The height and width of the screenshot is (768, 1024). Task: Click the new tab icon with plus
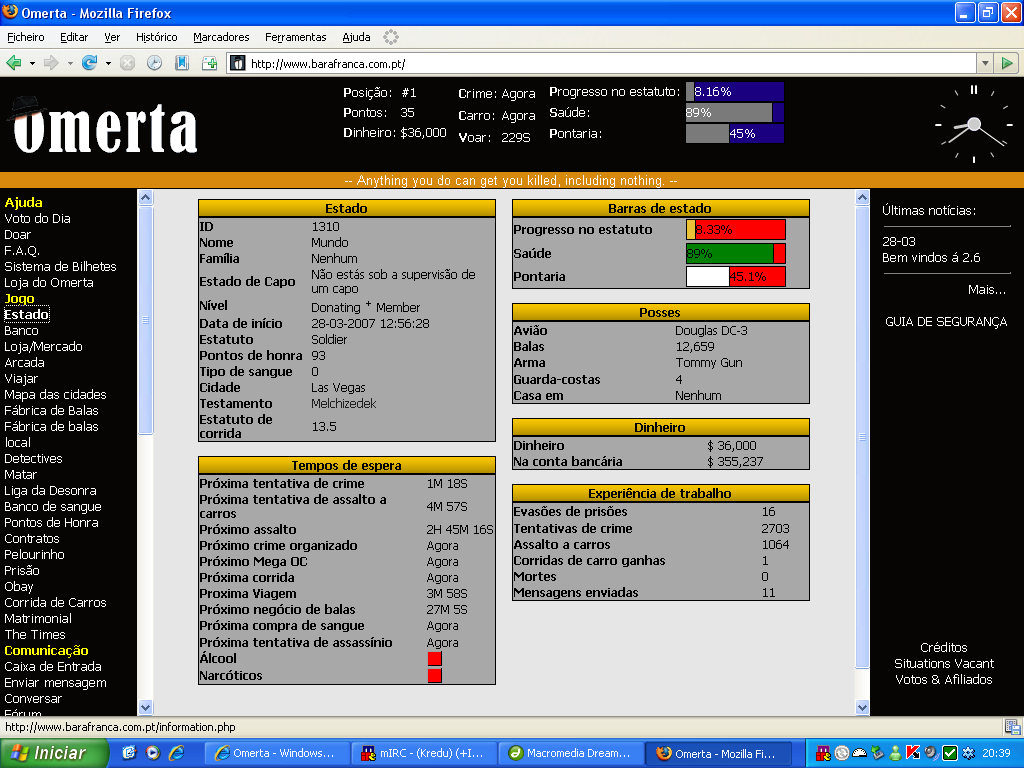coord(209,63)
